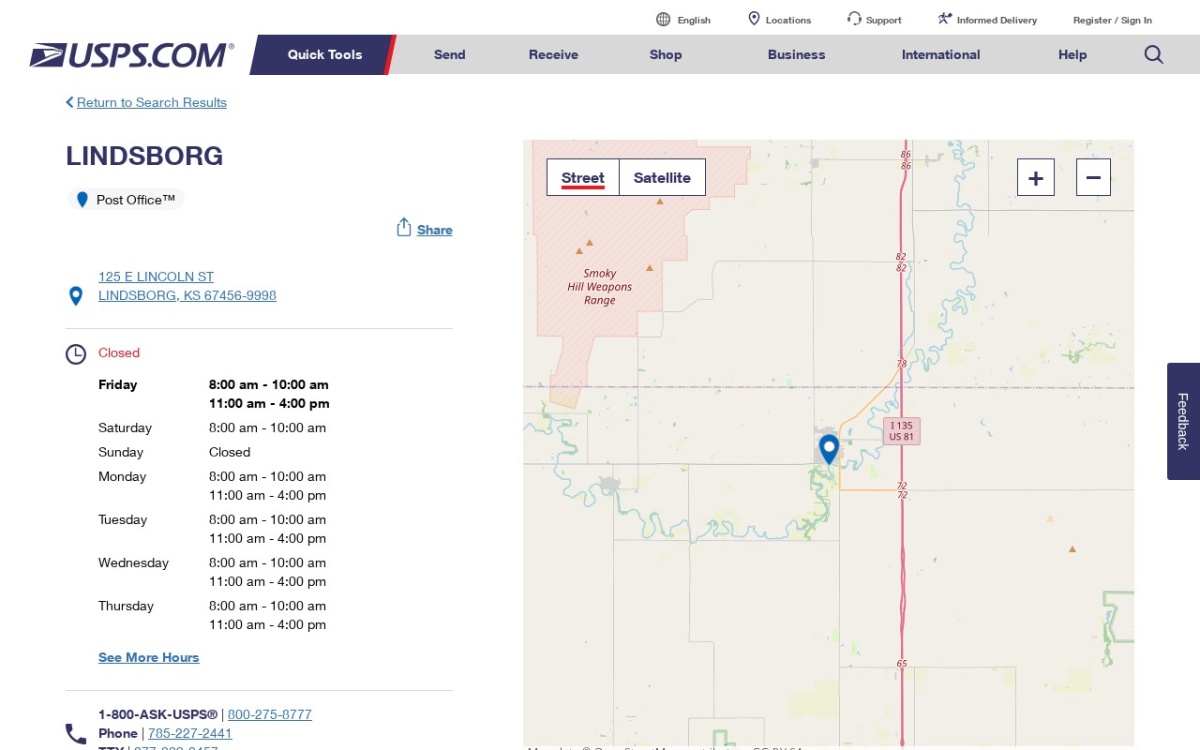Click the LINDSBORG heading
Image resolution: width=1200 pixels, height=750 pixels.
pos(145,156)
